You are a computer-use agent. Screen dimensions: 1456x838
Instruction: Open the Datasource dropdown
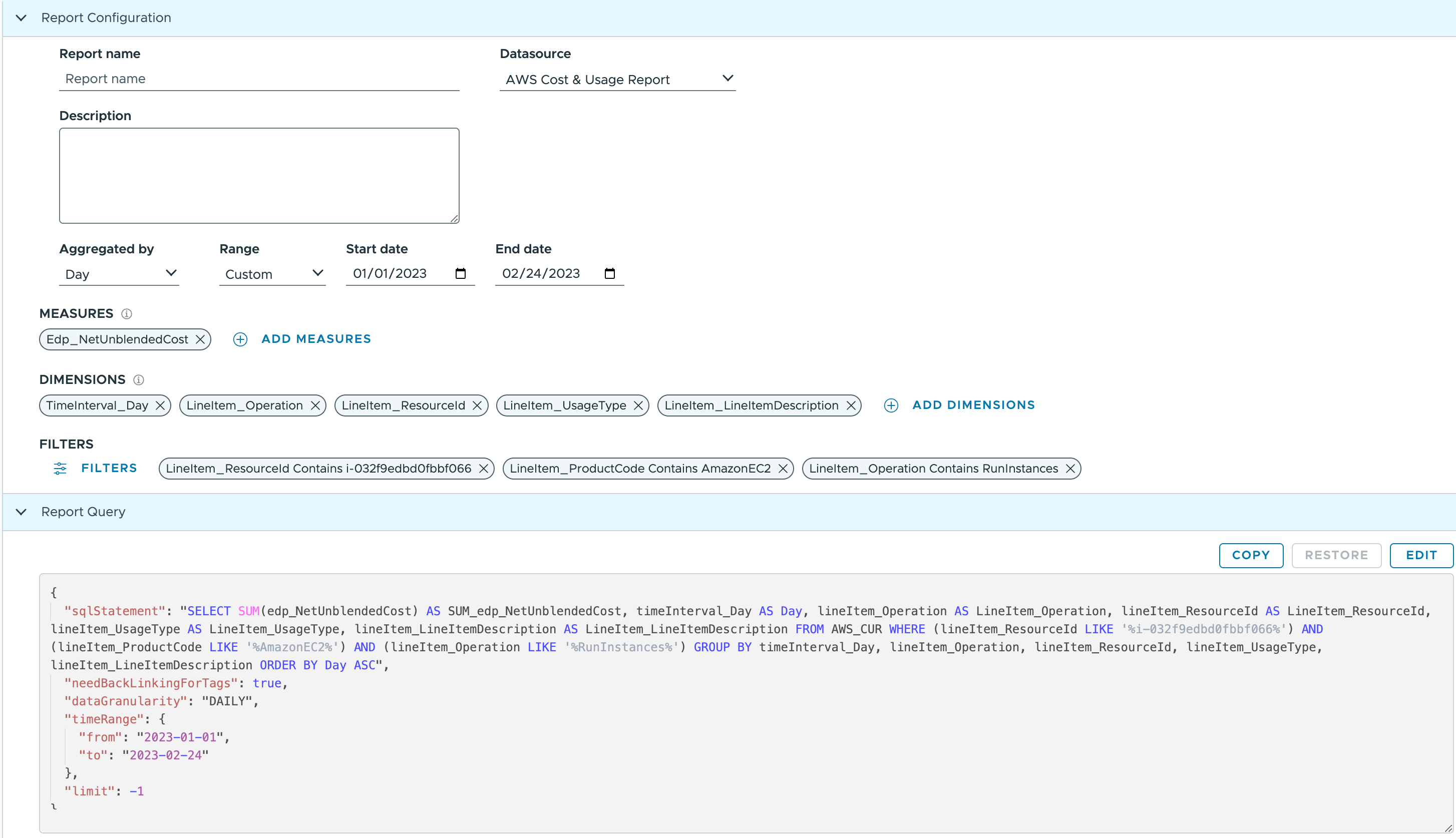[617, 80]
